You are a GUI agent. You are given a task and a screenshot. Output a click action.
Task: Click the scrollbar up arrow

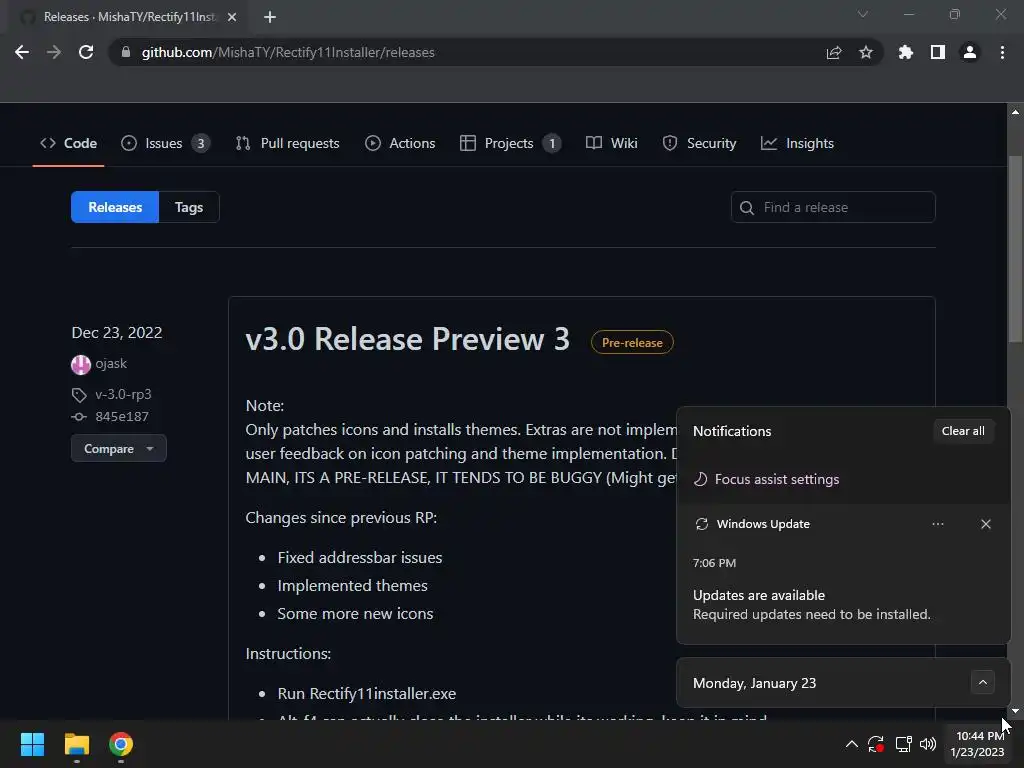pyautogui.click(x=1015, y=112)
